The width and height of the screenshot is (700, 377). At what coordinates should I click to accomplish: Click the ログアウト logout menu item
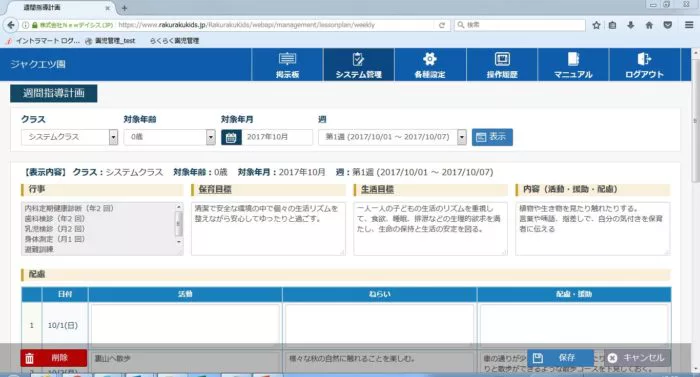pos(644,65)
